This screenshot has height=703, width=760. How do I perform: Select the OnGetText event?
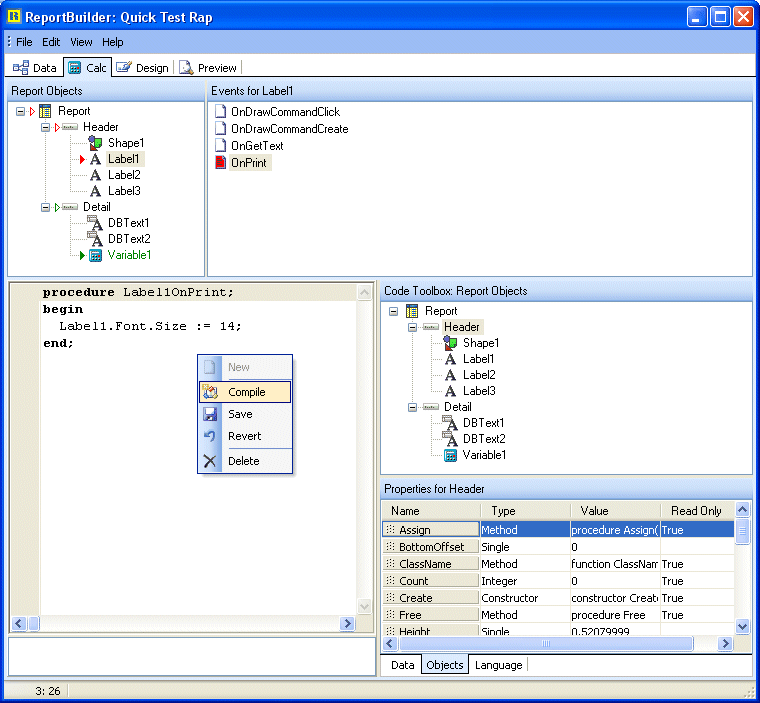tap(257, 145)
